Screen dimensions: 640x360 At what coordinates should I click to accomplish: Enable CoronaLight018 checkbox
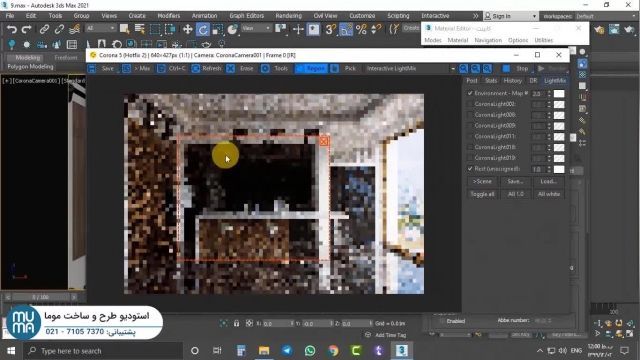pos(470,147)
